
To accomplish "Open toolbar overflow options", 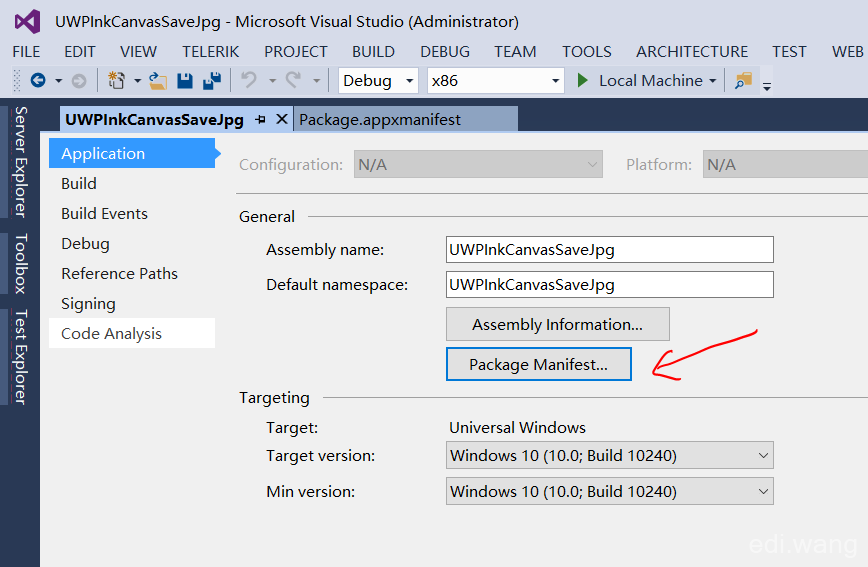I will 767,86.
